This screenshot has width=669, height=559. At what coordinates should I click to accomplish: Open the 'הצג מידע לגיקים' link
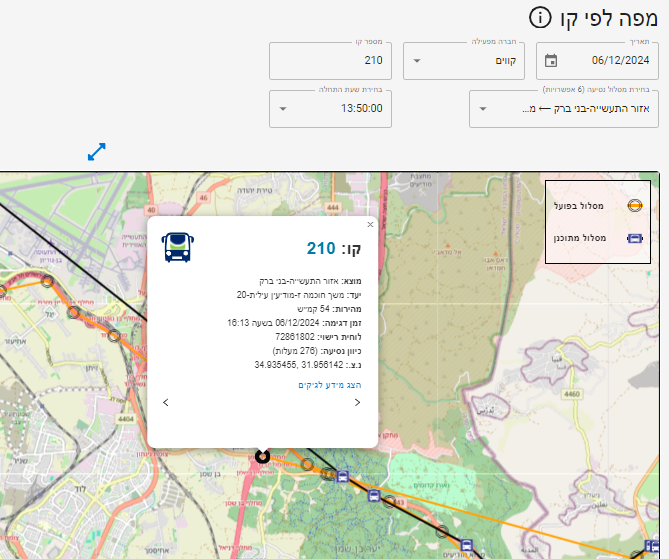click(329, 385)
